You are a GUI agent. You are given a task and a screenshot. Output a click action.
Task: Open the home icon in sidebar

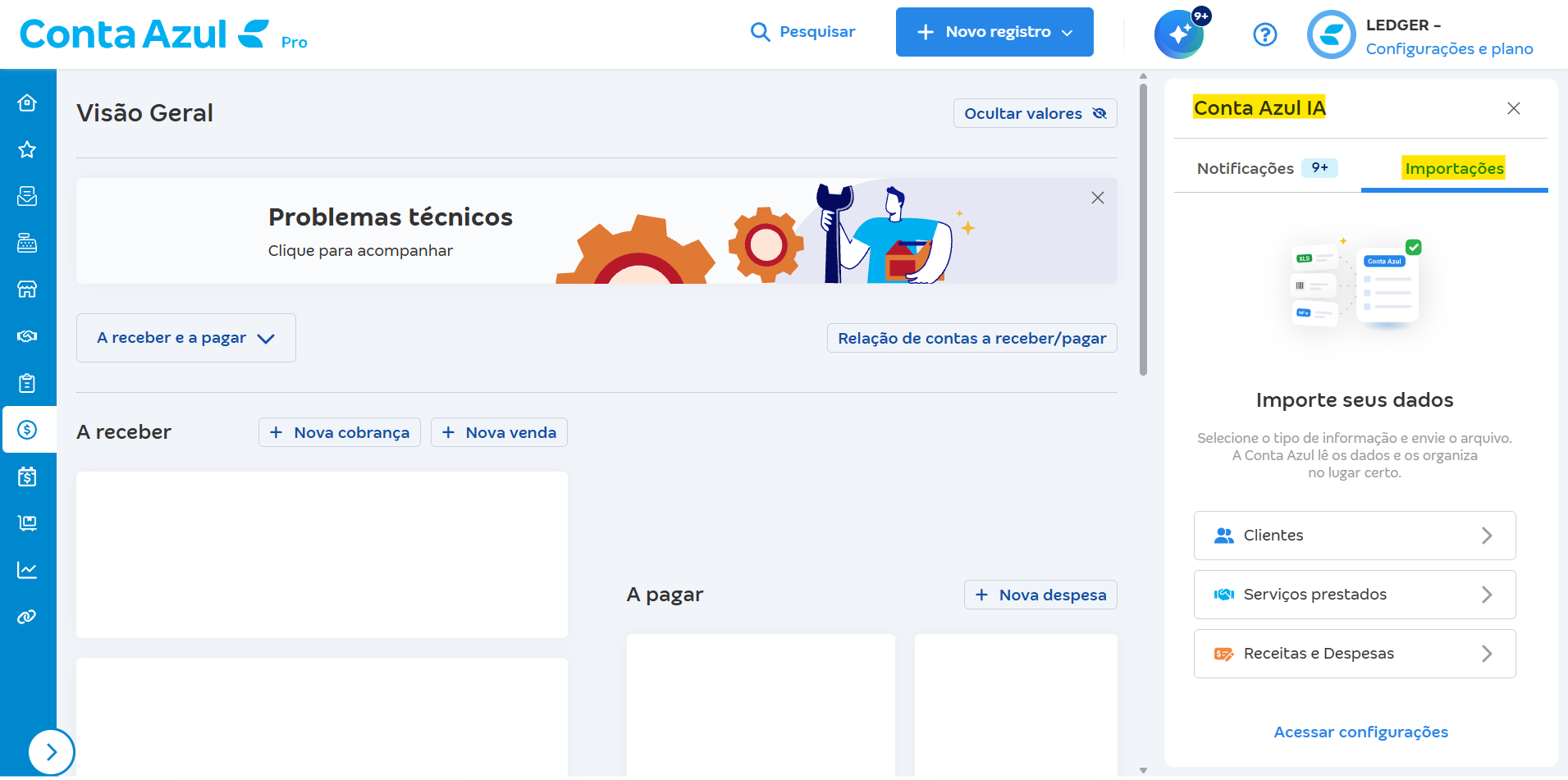coord(27,103)
